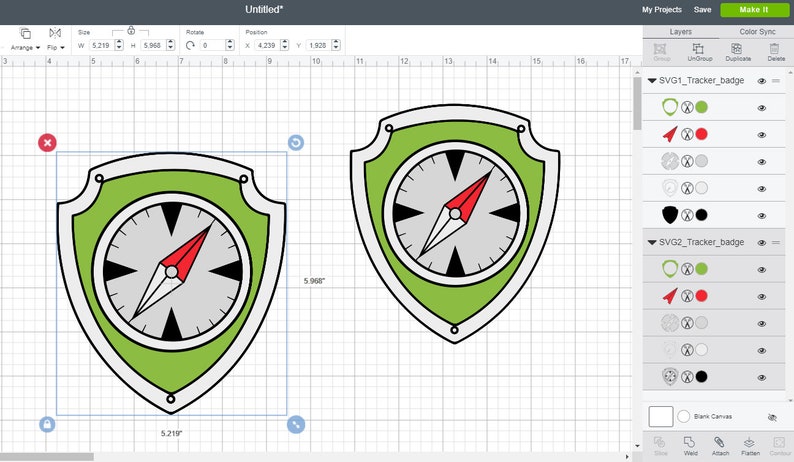This screenshot has width=794, height=462.
Task: Click the Make It button
Action: [754, 10]
